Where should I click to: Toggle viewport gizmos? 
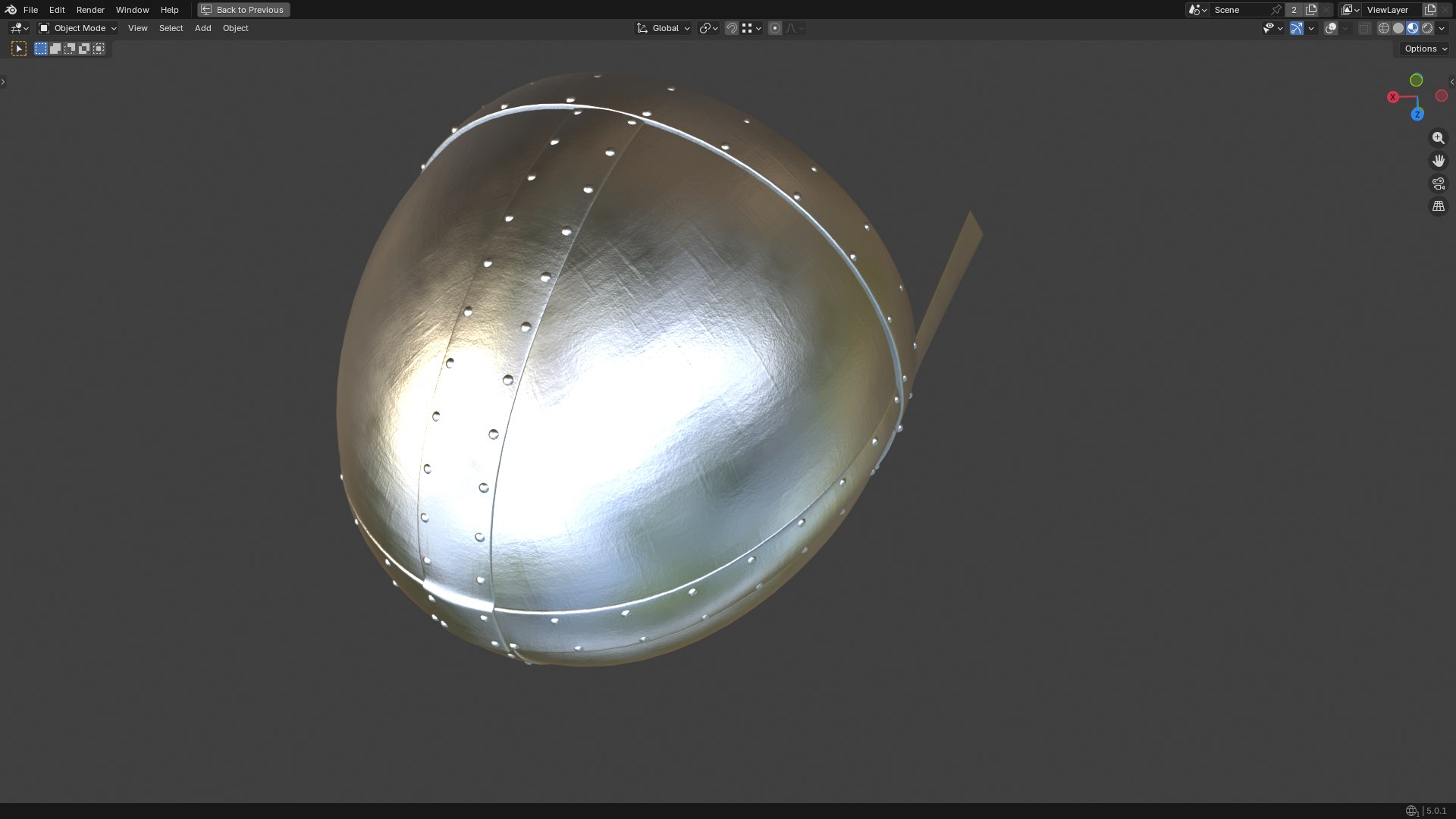pyautogui.click(x=1297, y=28)
